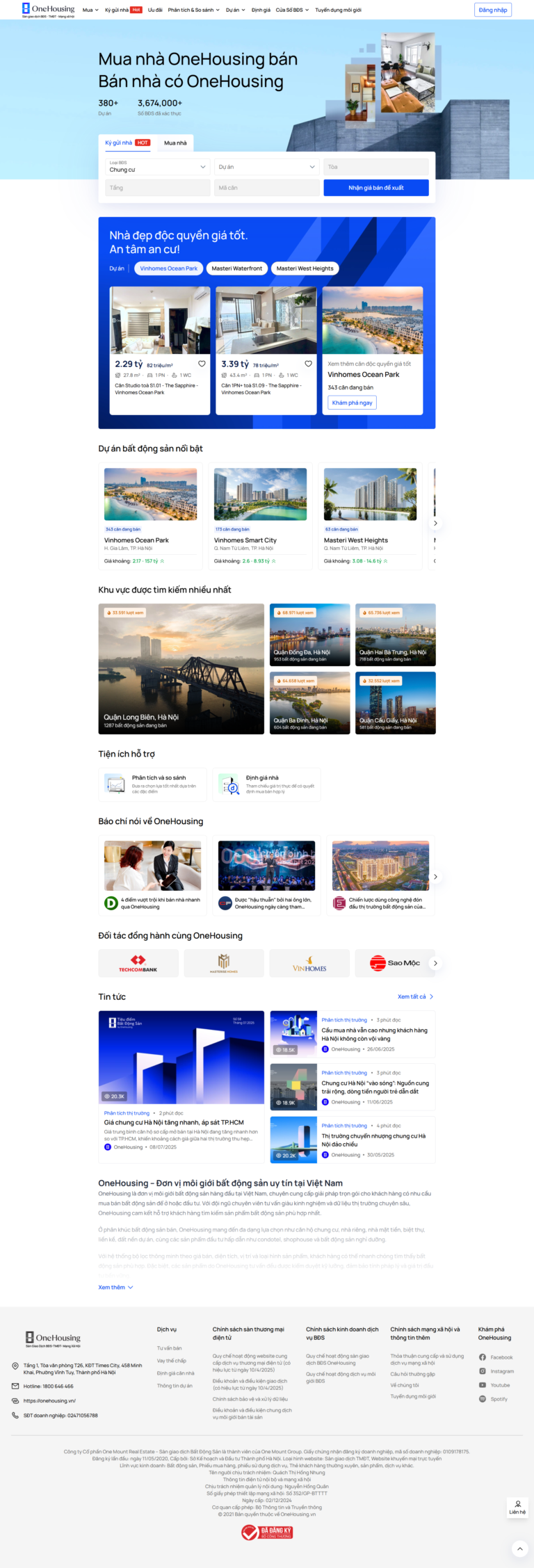Expand the Xem thêm description section
This screenshot has width=534, height=1568.
tap(115, 1287)
